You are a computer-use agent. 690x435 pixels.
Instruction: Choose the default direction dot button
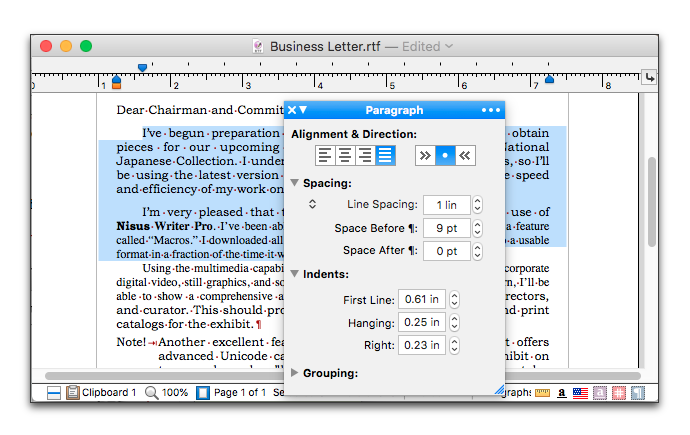point(446,155)
